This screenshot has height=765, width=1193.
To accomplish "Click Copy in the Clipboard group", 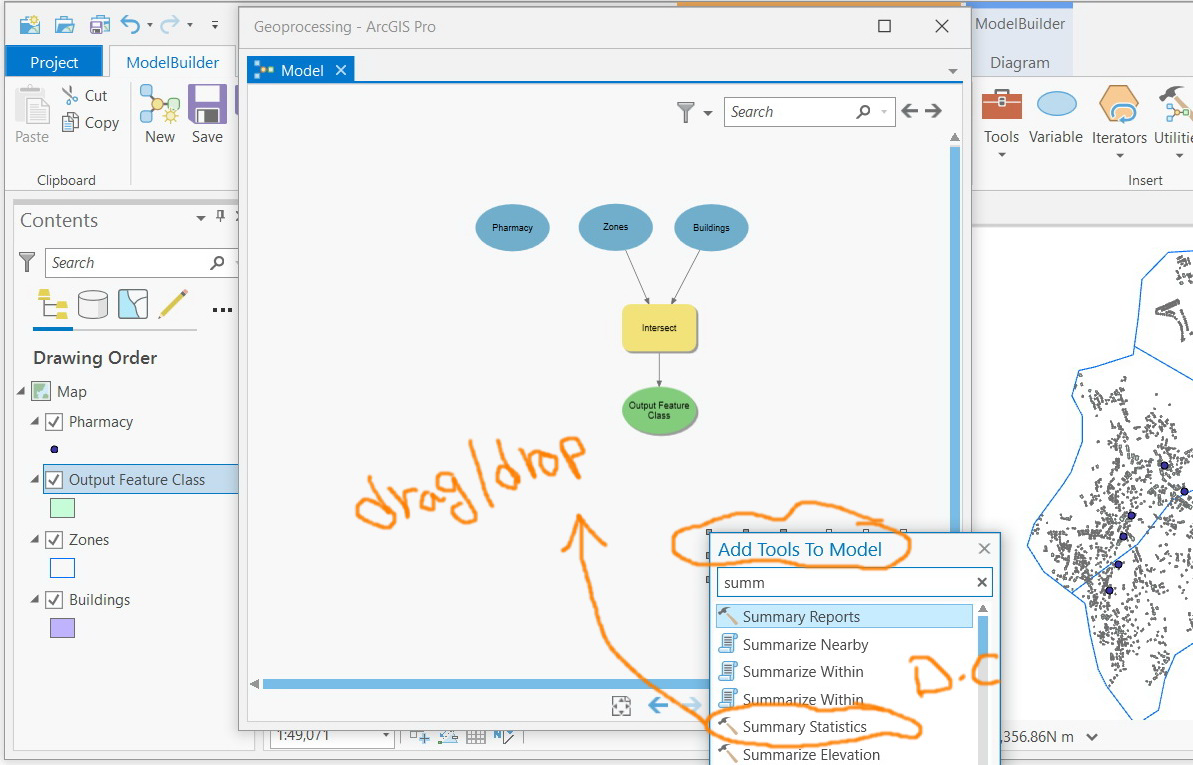I will (x=91, y=123).
